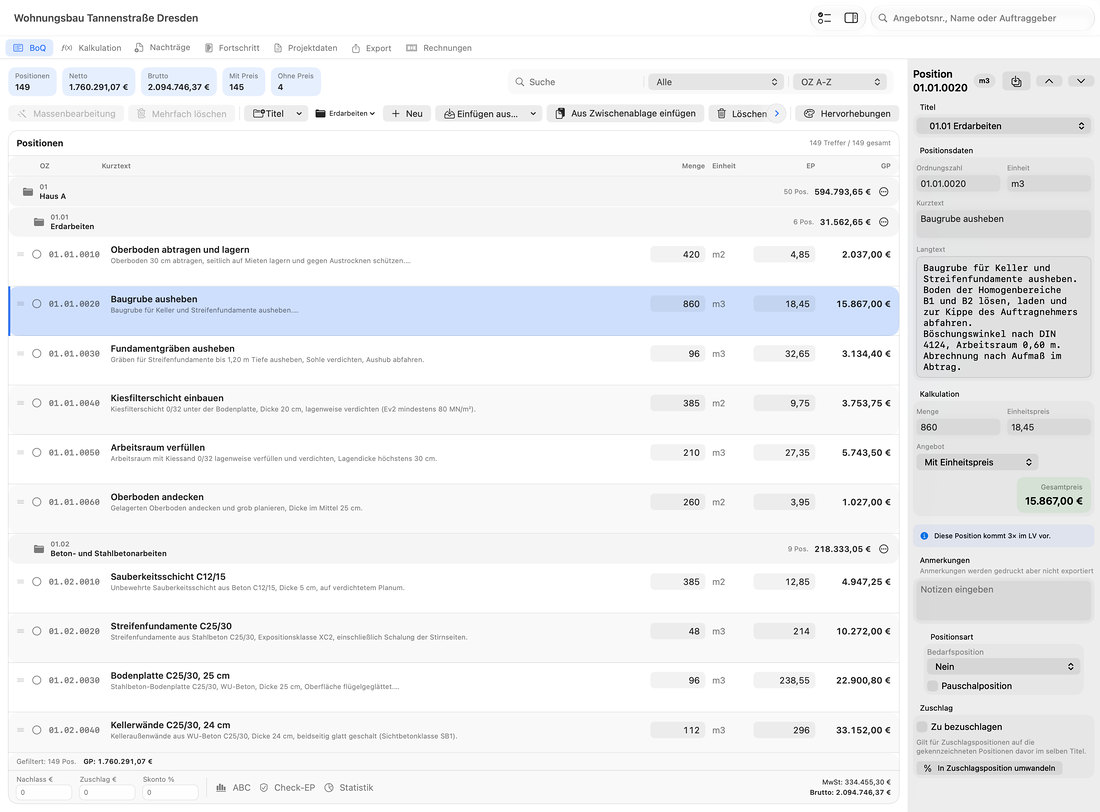Open the checklist view icon in header
Viewport: 1100px width, 812px height.
(x=824, y=18)
